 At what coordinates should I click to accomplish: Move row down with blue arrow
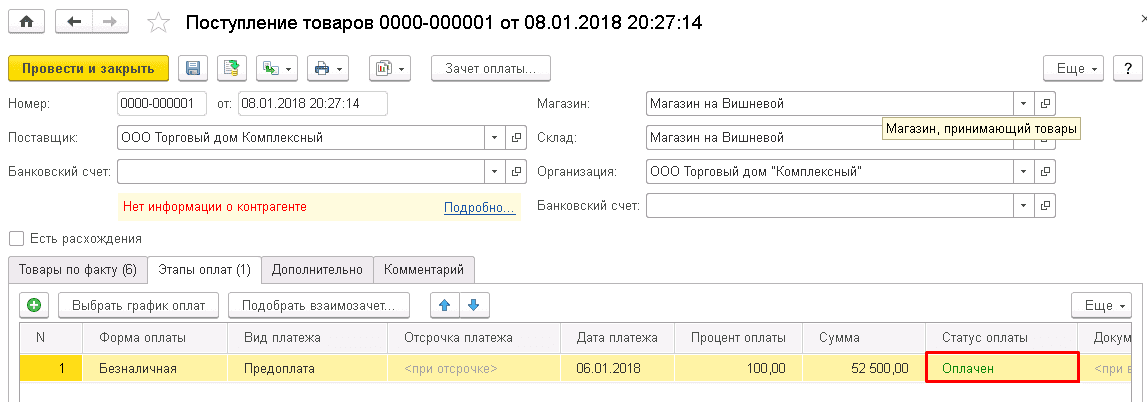[x=474, y=305]
